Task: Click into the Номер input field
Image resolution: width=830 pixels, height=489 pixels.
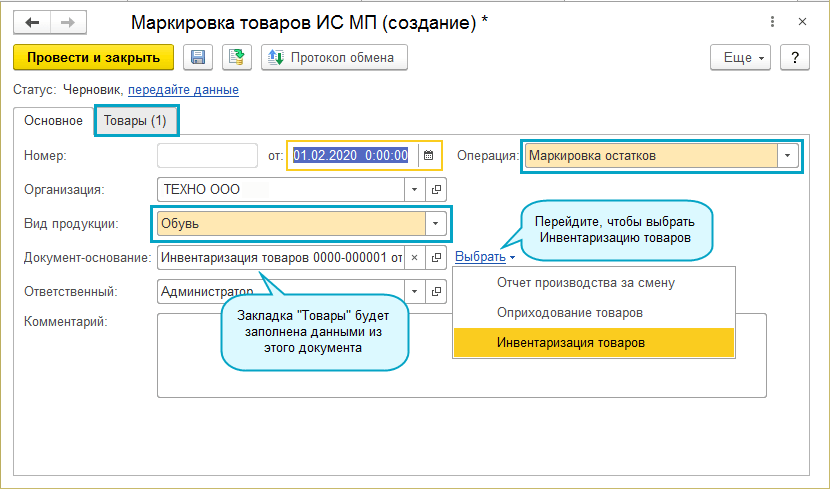Action: [207, 155]
